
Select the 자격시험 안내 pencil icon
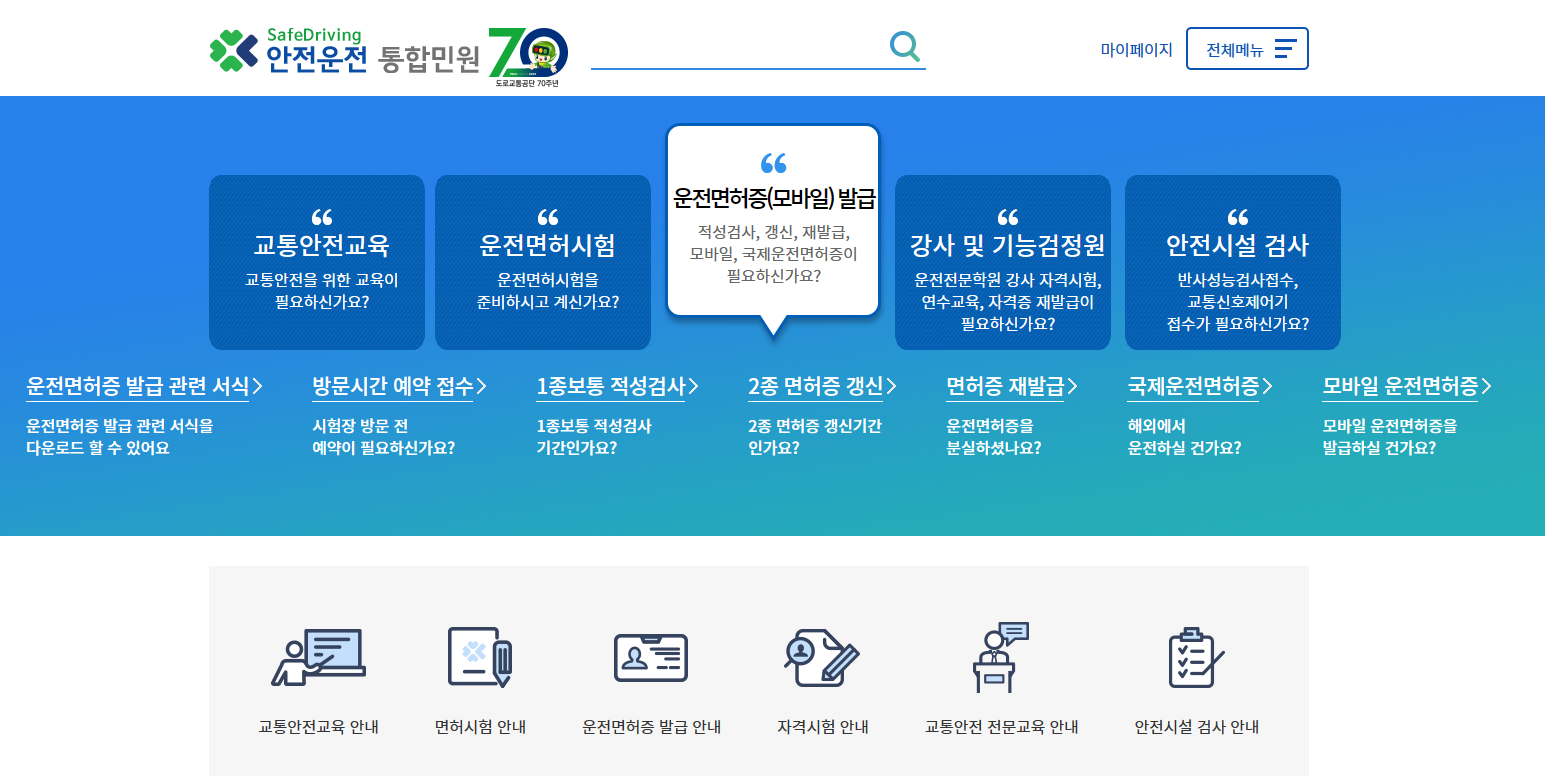pyautogui.click(x=820, y=655)
